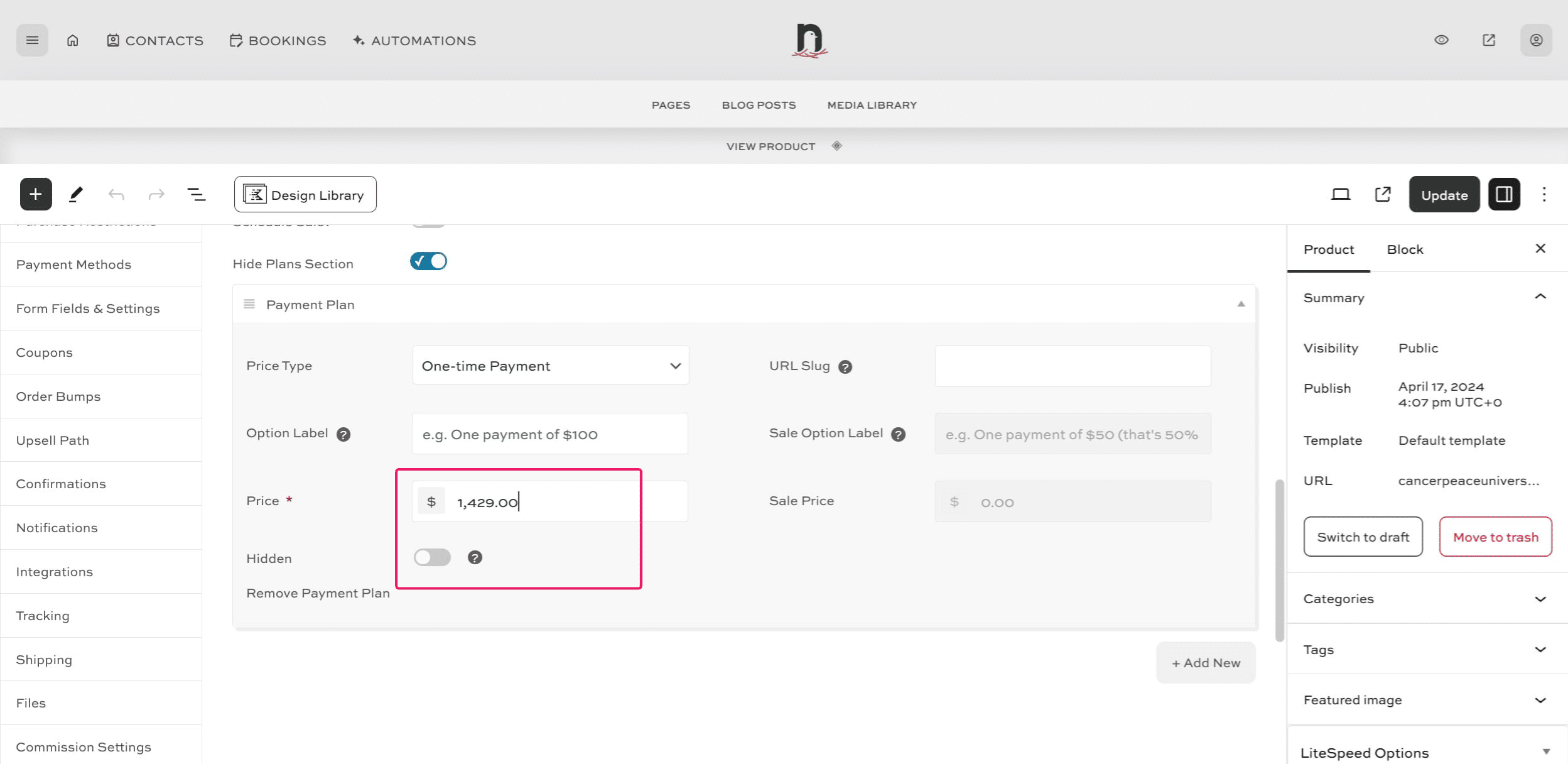Switch to the Block tab
The image size is (1568, 764).
point(1405,249)
